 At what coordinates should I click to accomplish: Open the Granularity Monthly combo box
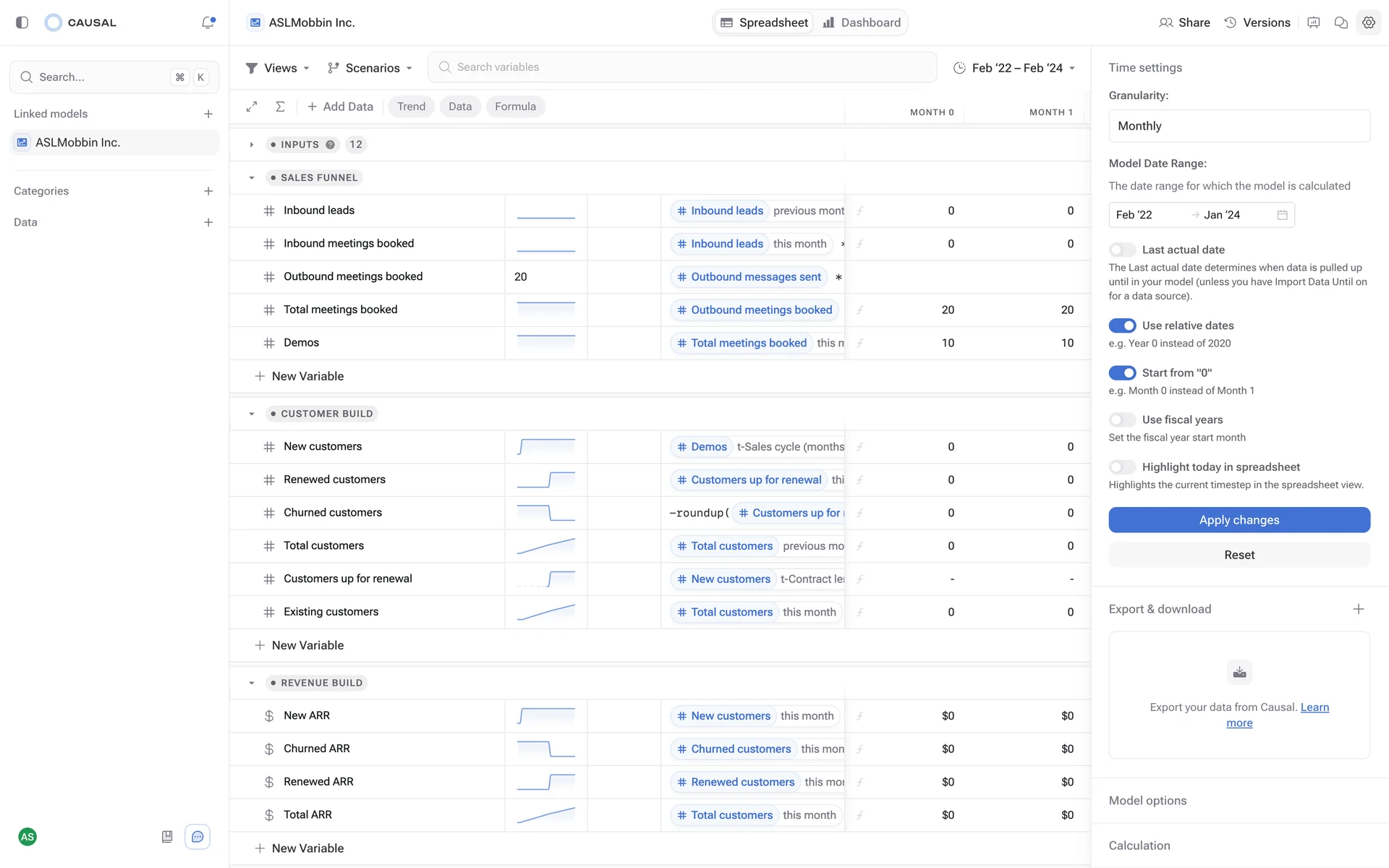(1239, 126)
